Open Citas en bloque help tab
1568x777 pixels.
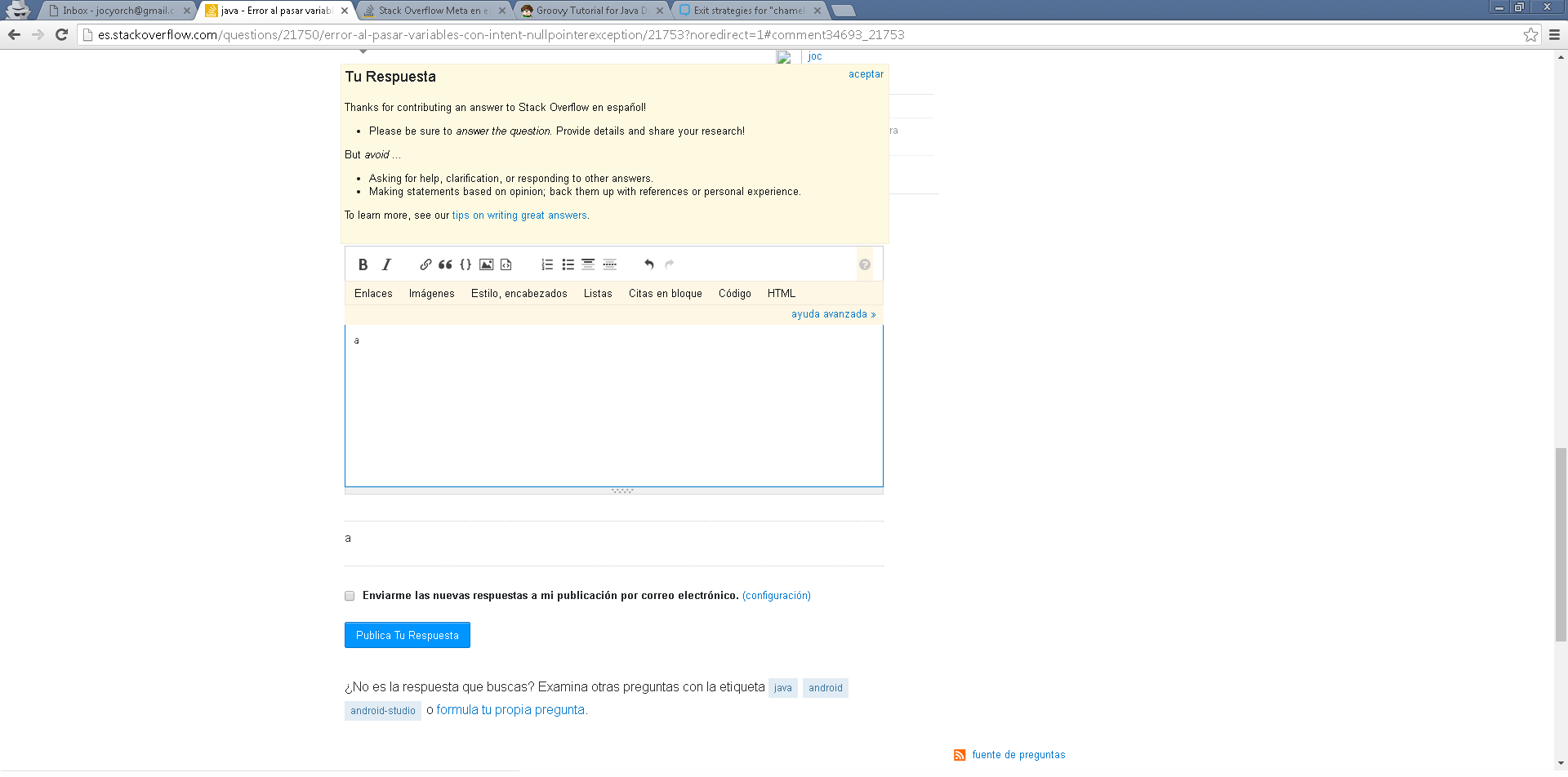point(666,293)
